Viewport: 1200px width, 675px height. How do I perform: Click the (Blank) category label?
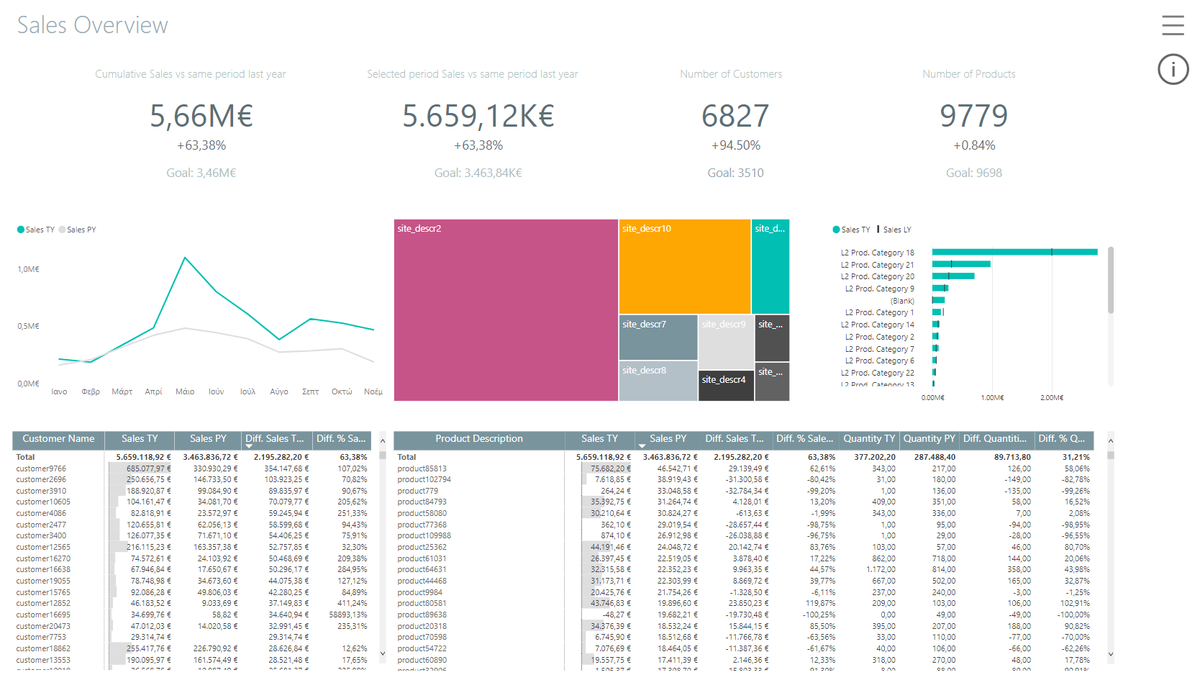(902, 300)
